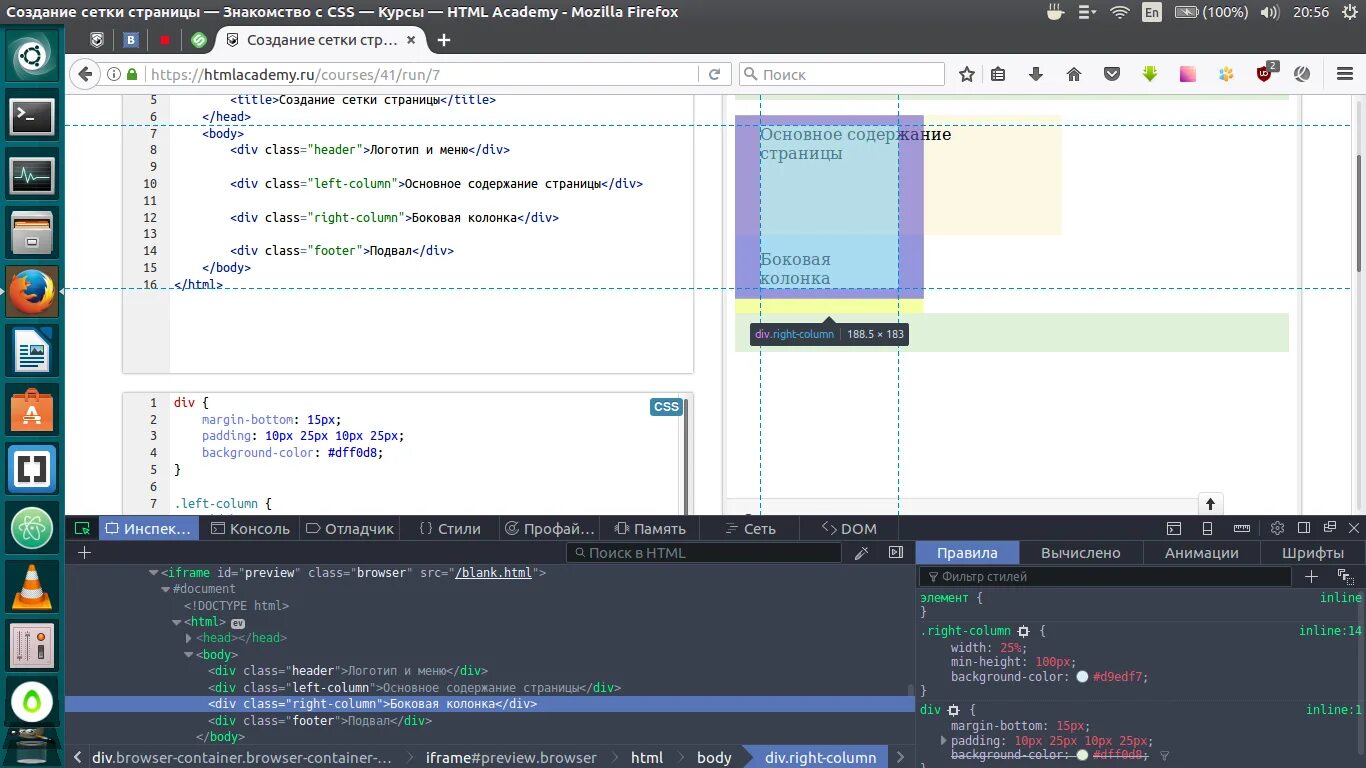Switch to the Консоль tab
1366x768 pixels.
[x=248, y=528]
